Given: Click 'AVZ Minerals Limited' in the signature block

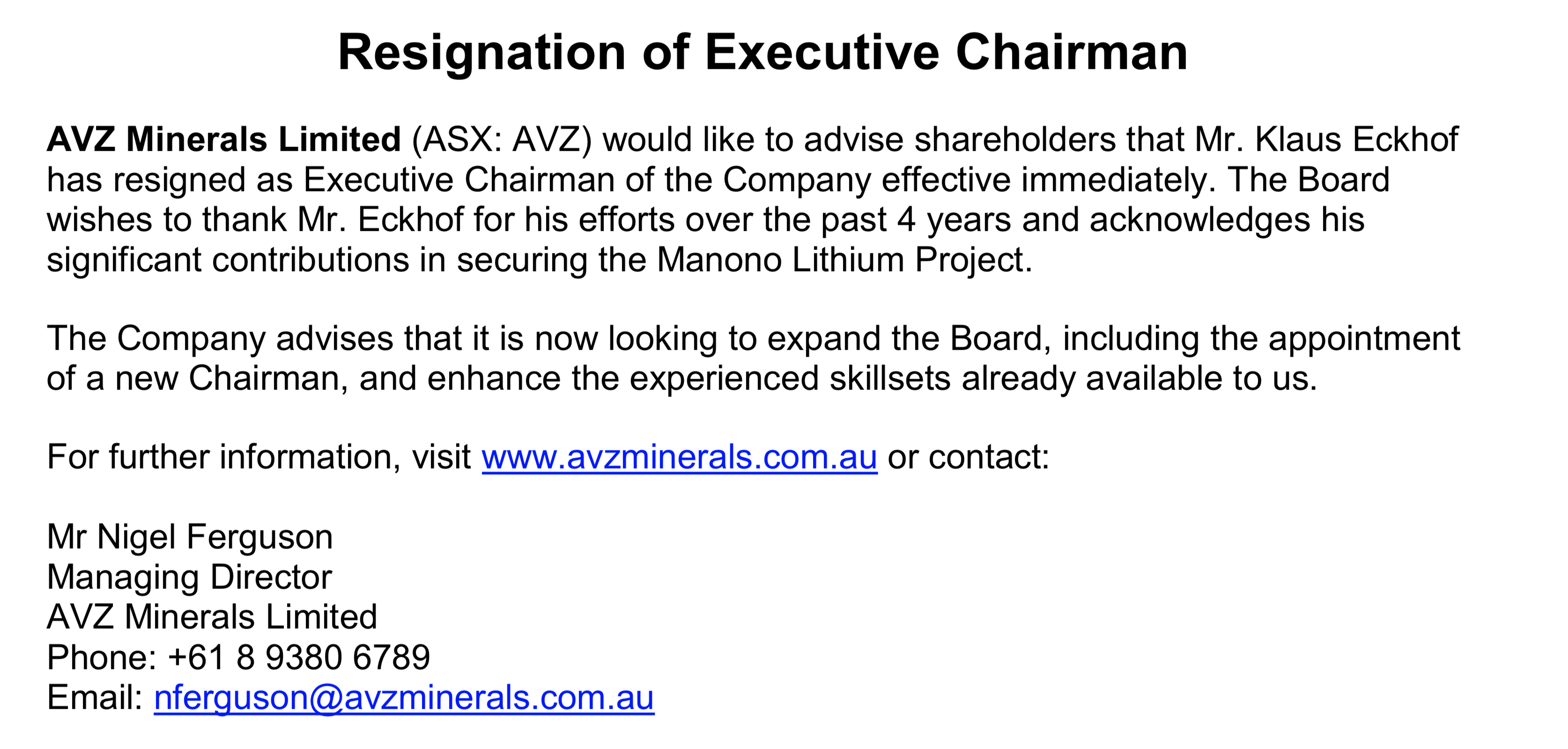Looking at the screenshot, I should pos(212,617).
